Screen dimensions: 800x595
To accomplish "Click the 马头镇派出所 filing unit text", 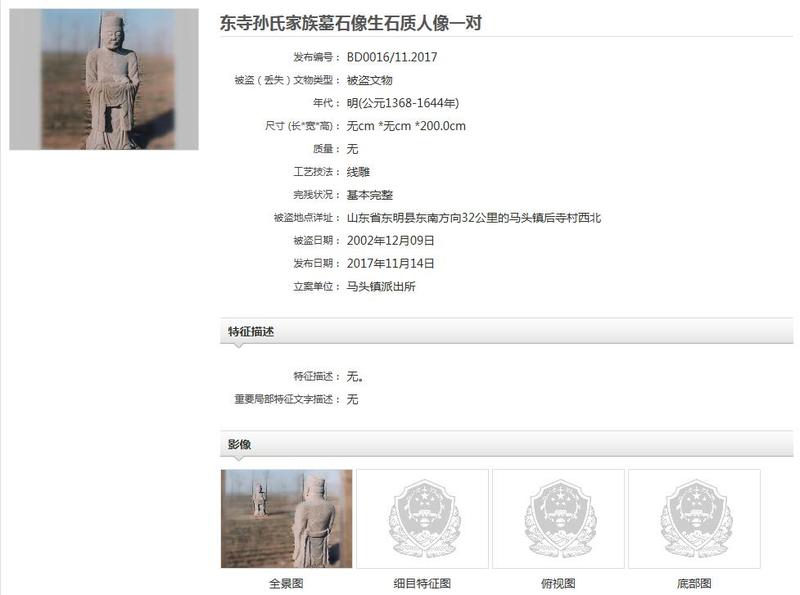I will click(381, 286).
